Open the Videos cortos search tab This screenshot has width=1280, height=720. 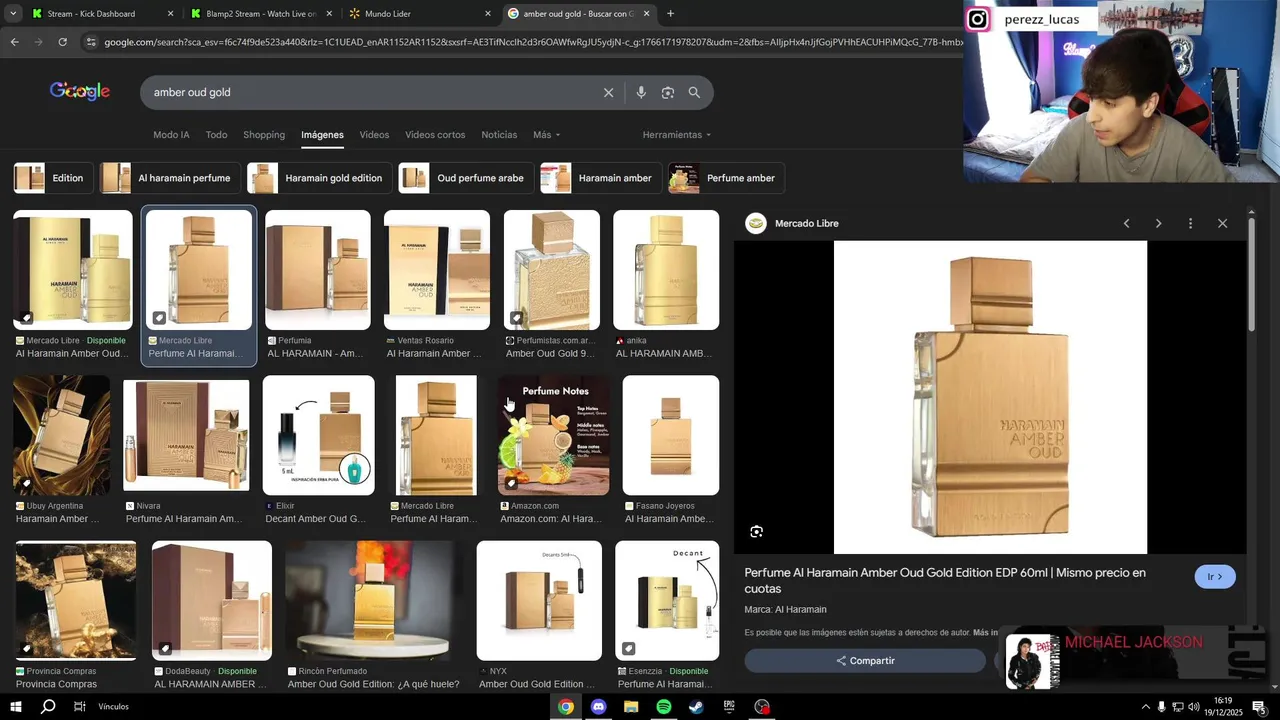click(435, 135)
